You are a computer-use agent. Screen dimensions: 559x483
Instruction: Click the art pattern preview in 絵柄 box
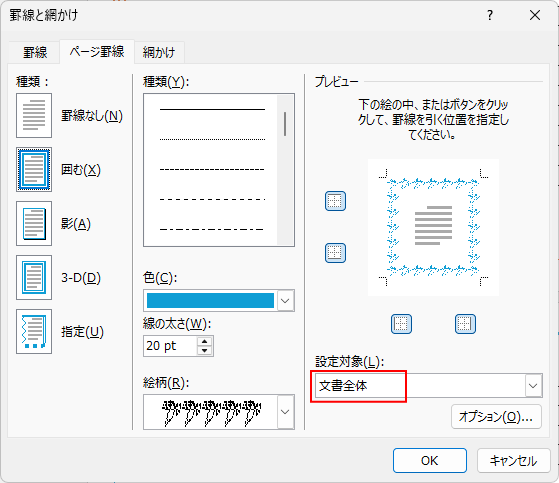click(x=210, y=412)
